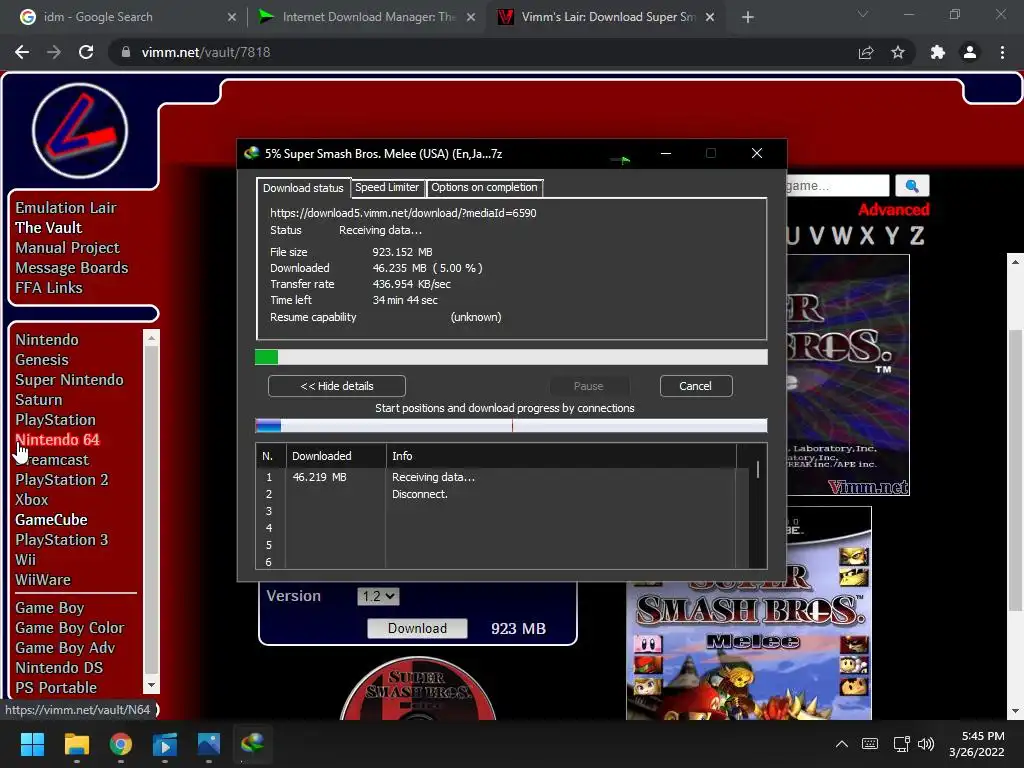Open the Chrome tab search chevron

pyautogui.click(x=863, y=14)
